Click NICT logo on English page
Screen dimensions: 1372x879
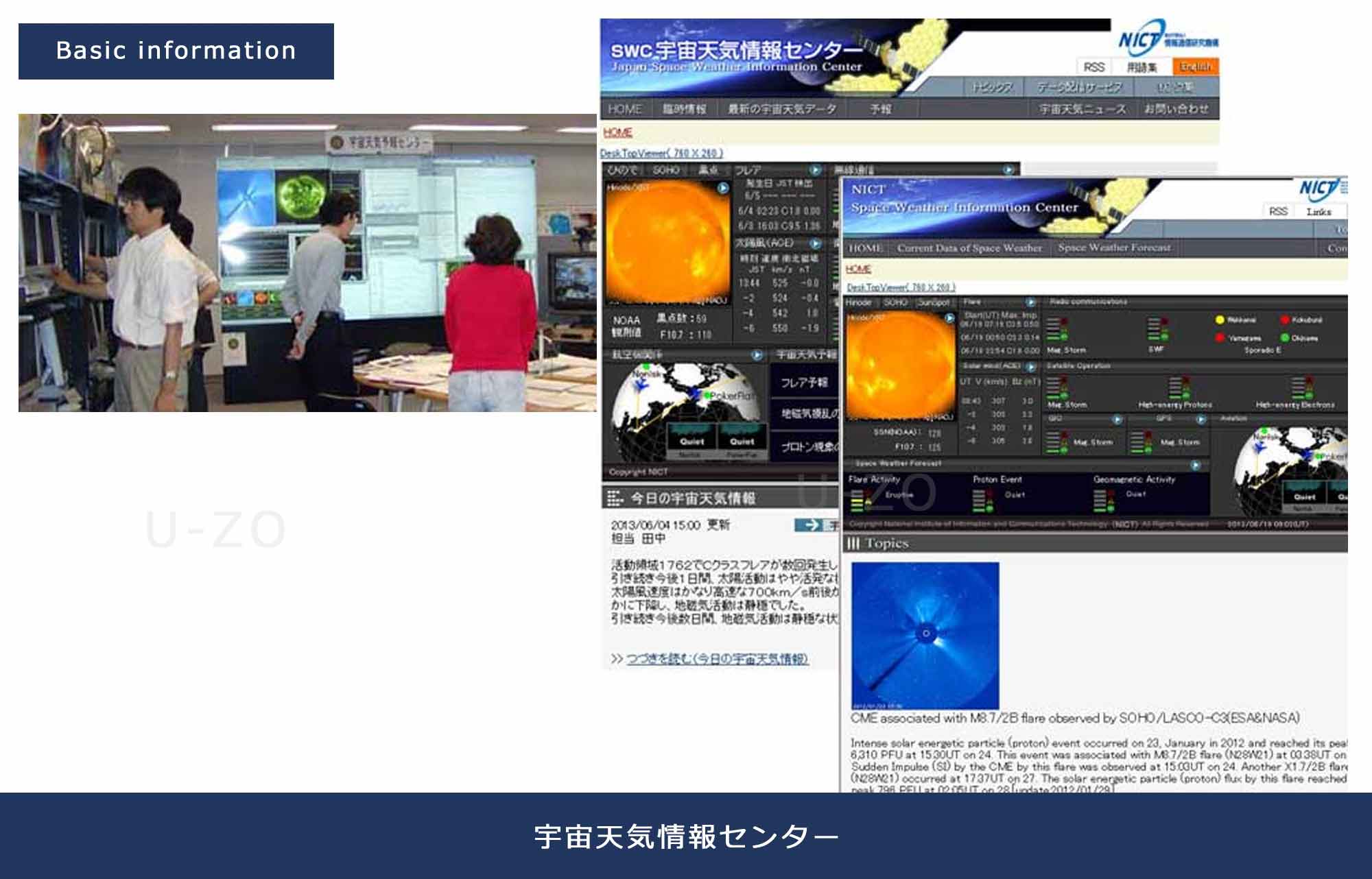pyautogui.click(x=1323, y=189)
